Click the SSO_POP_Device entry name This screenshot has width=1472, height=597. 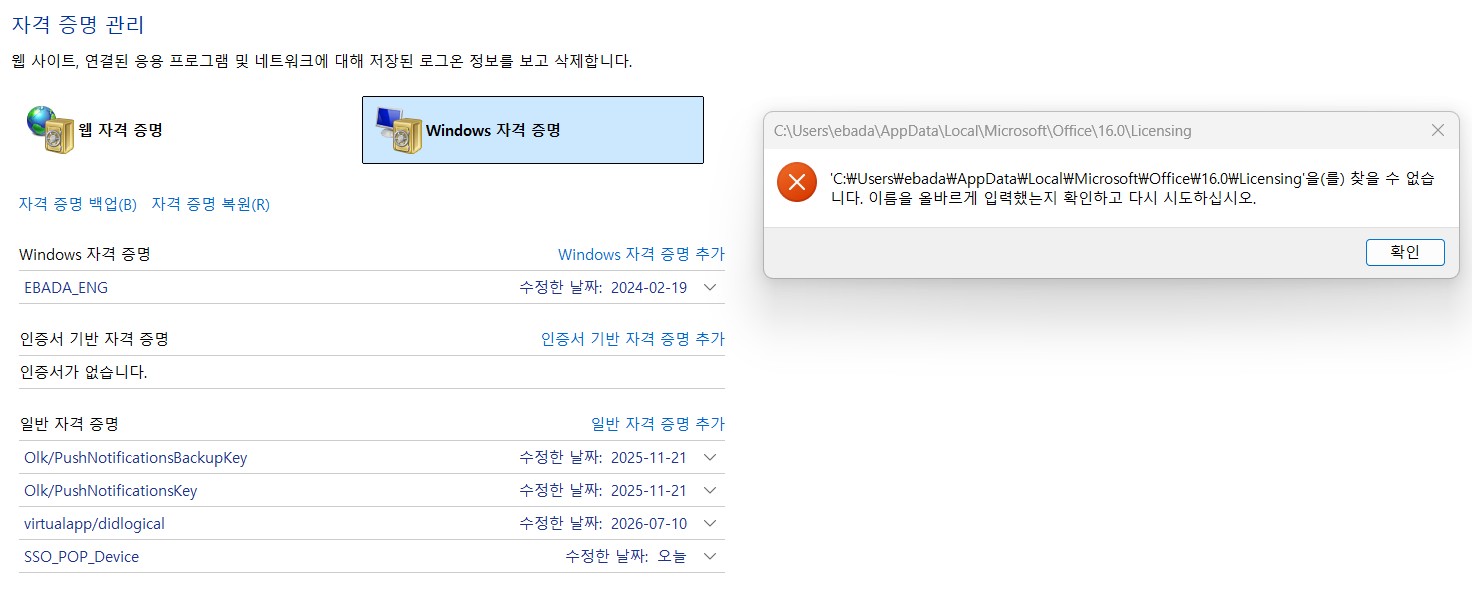tap(81, 557)
